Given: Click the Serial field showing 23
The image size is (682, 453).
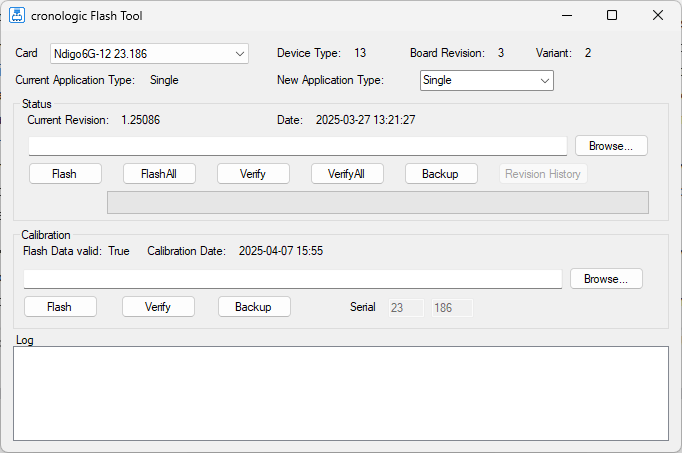Looking at the screenshot, I should tap(406, 308).
